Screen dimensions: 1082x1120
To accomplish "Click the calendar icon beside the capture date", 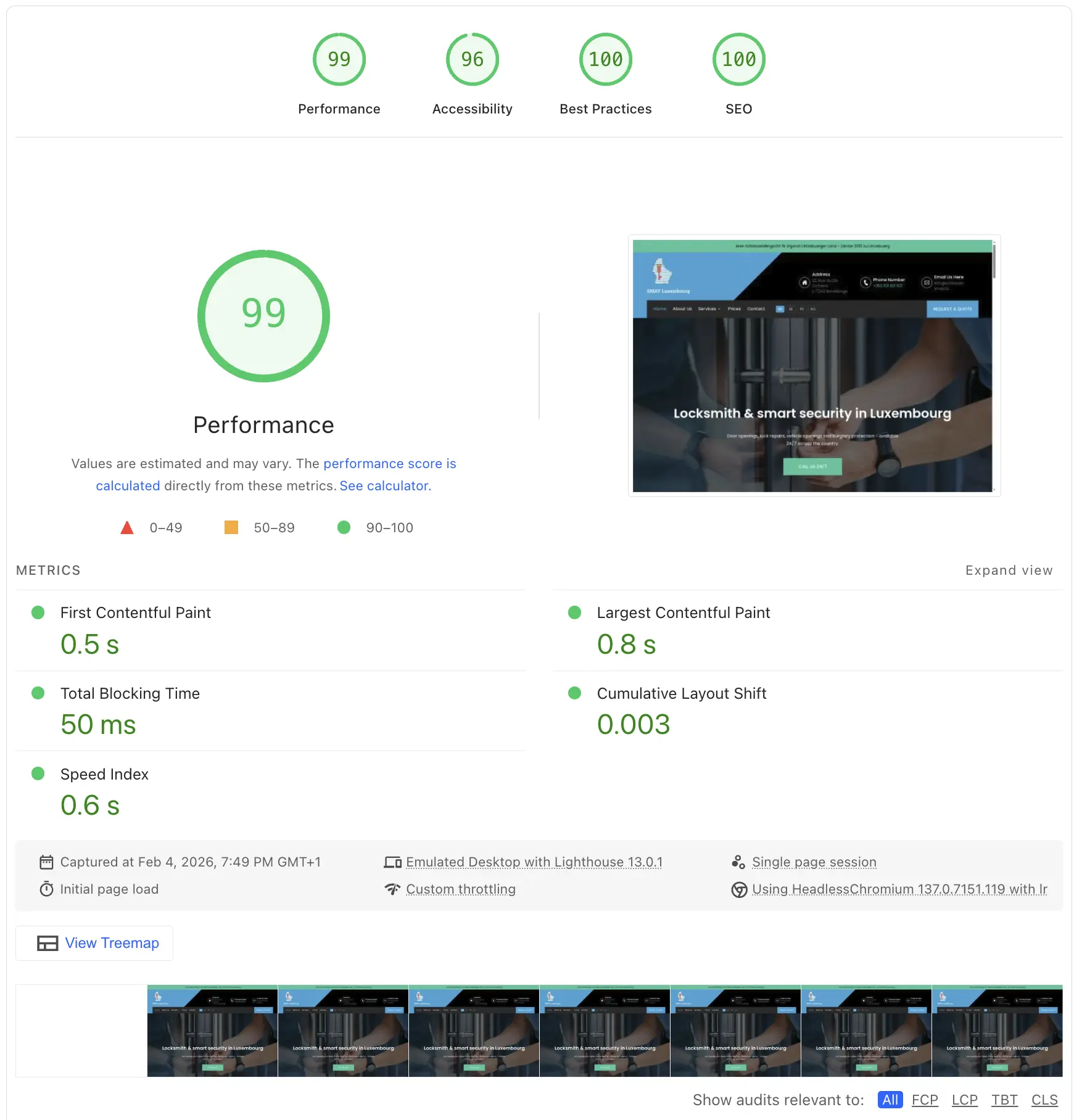I will [x=47, y=862].
